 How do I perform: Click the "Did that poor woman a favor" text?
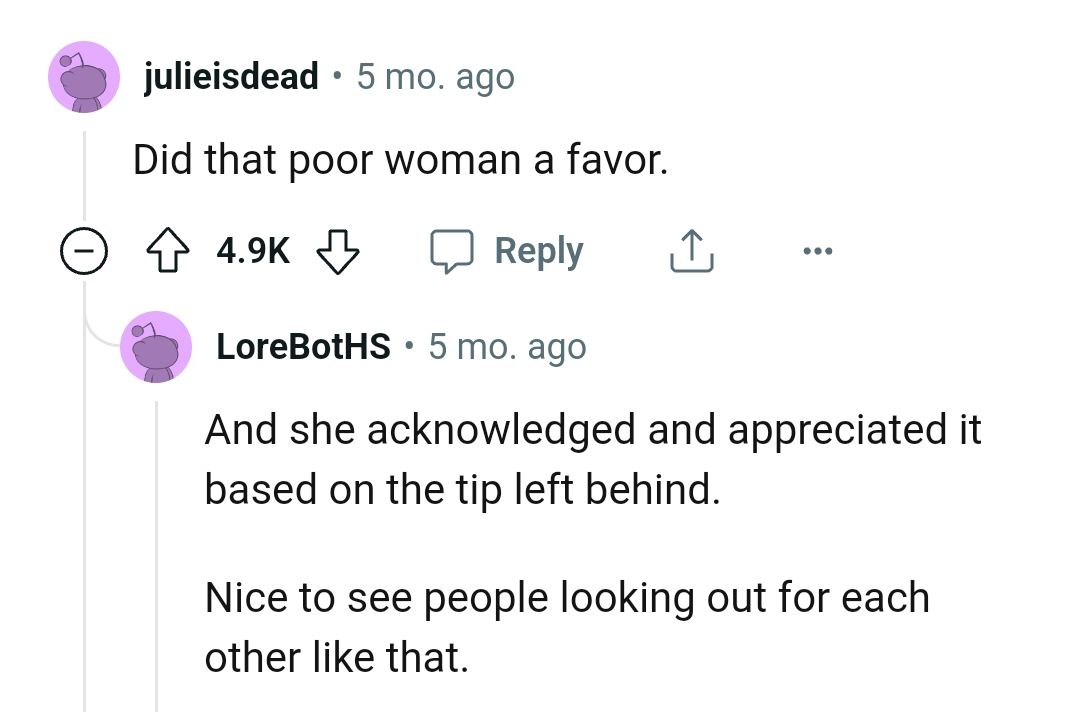[x=400, y=160]
